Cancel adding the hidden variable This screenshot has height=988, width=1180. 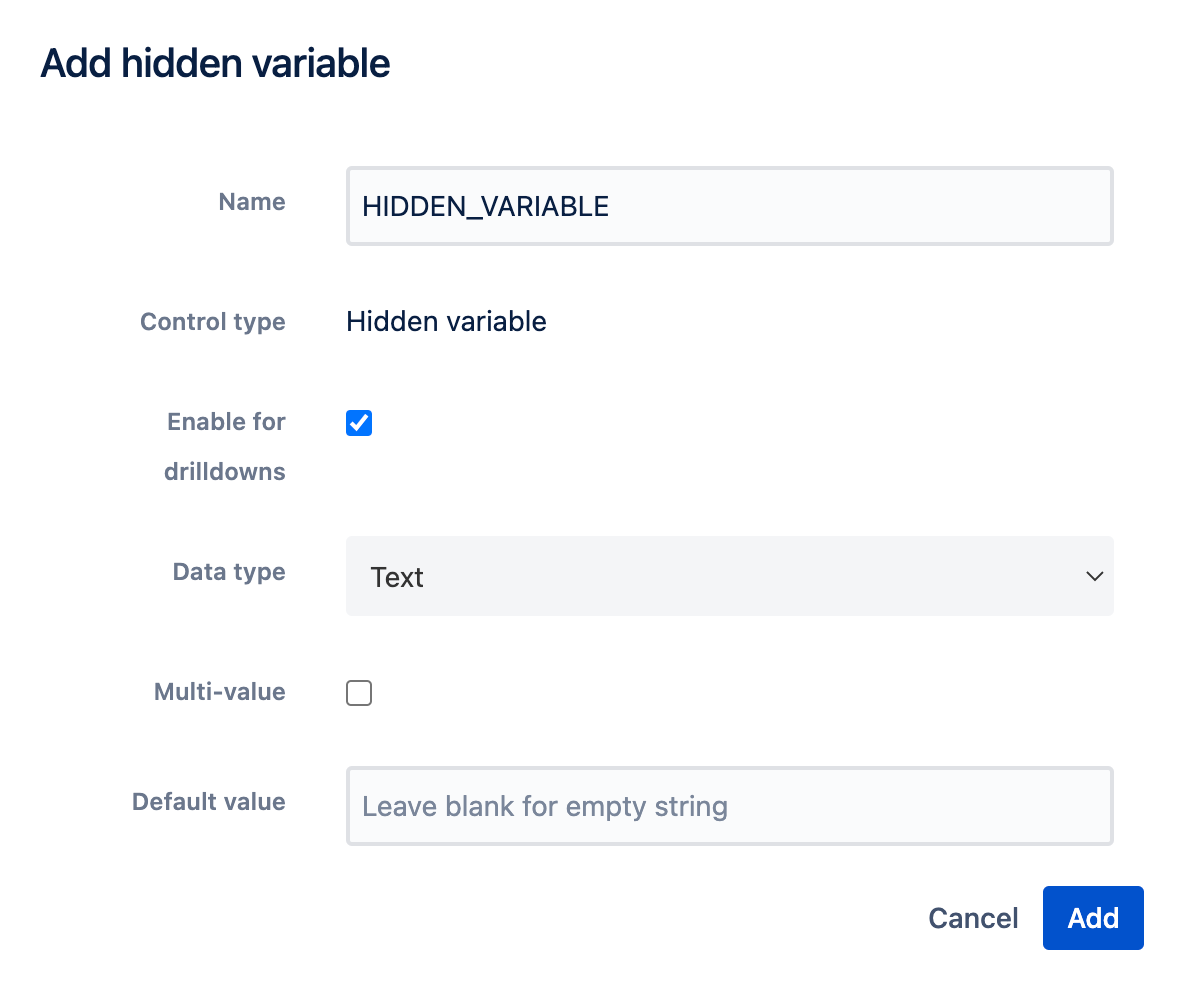click(972, 918)
